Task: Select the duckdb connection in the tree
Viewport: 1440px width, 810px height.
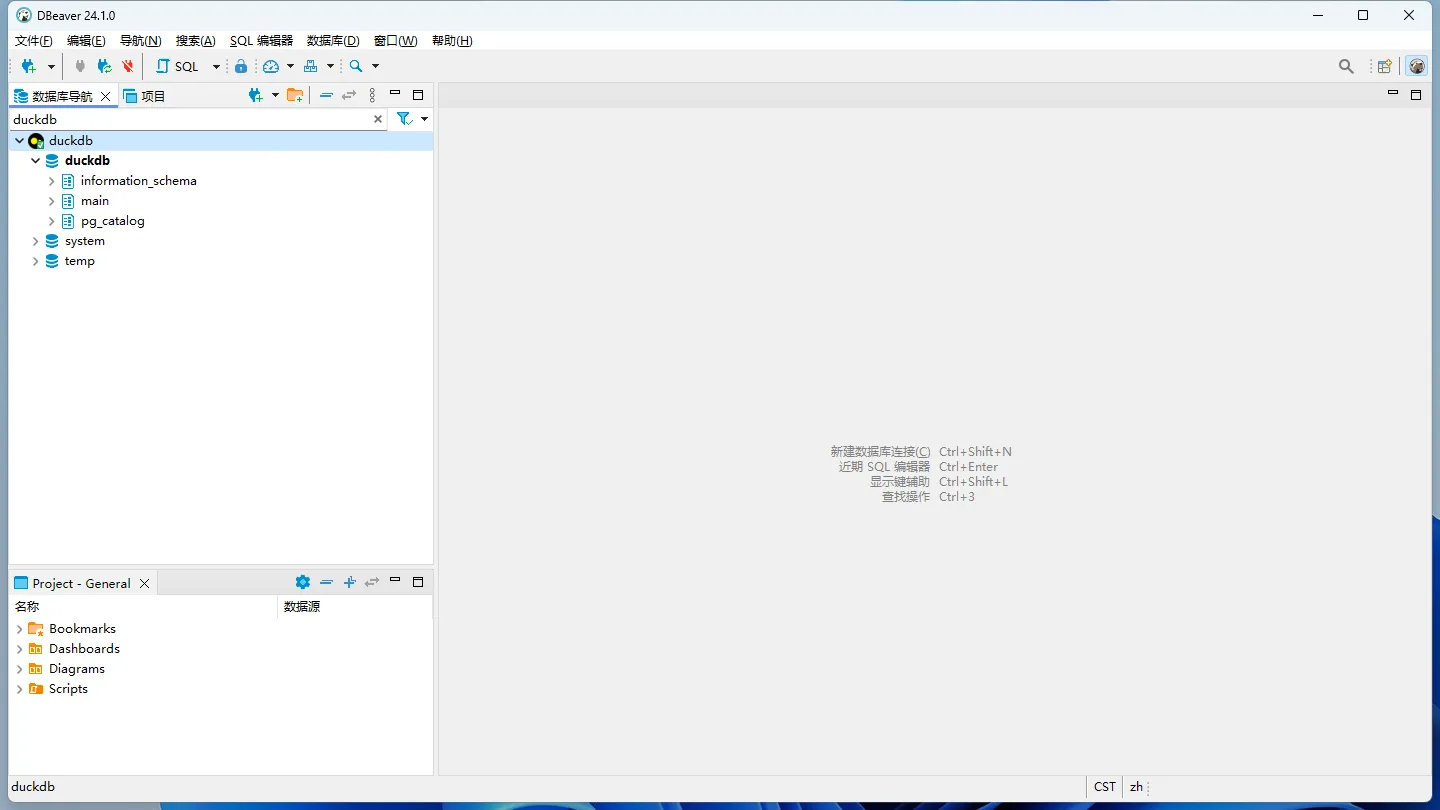Action: (71, 141)
